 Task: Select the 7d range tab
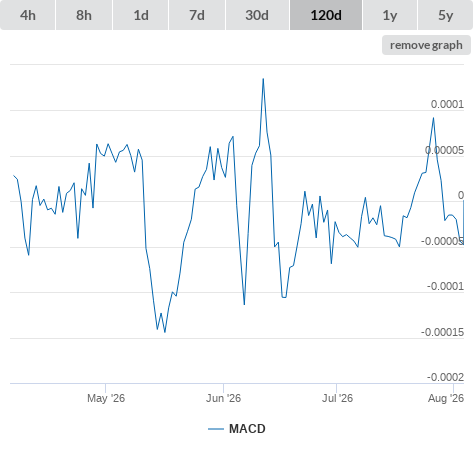point(197,15)
